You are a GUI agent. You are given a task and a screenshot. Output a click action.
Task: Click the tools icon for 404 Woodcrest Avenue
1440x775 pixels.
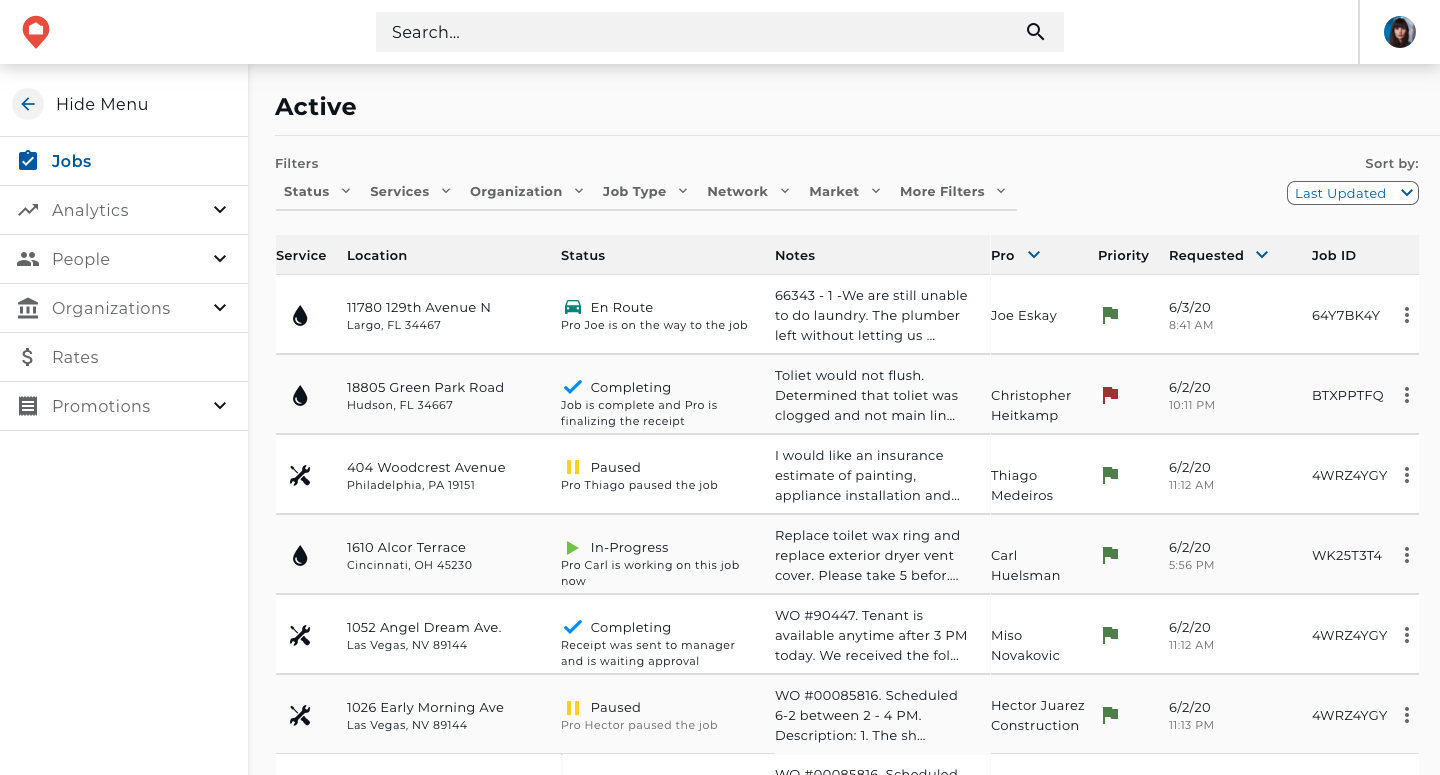pyautogui.click(x=300, y=476)
